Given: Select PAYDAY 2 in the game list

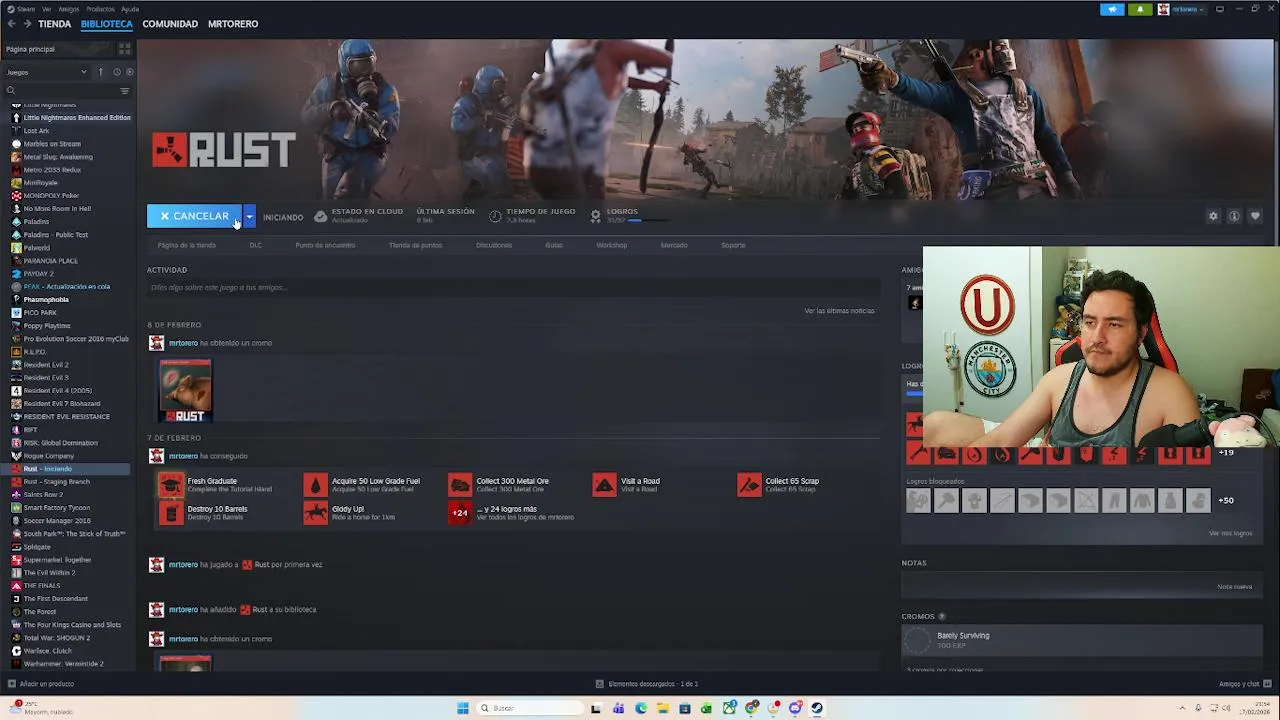Looking at the screenshot, I should tap(38, 273).
